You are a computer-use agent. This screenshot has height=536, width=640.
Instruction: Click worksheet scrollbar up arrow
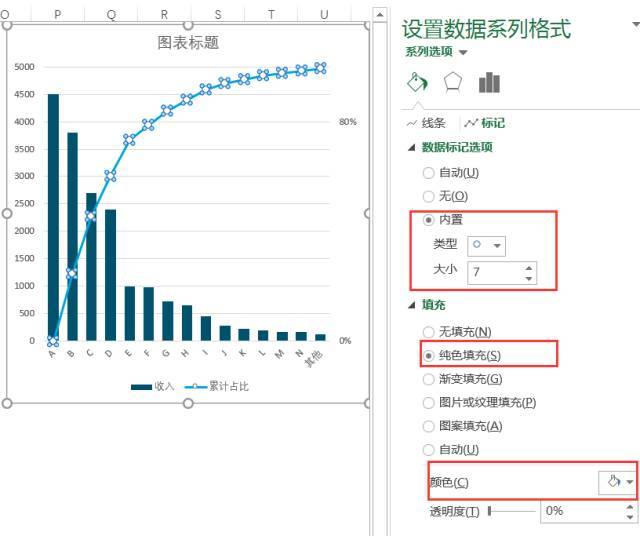(x=380, y=15)
